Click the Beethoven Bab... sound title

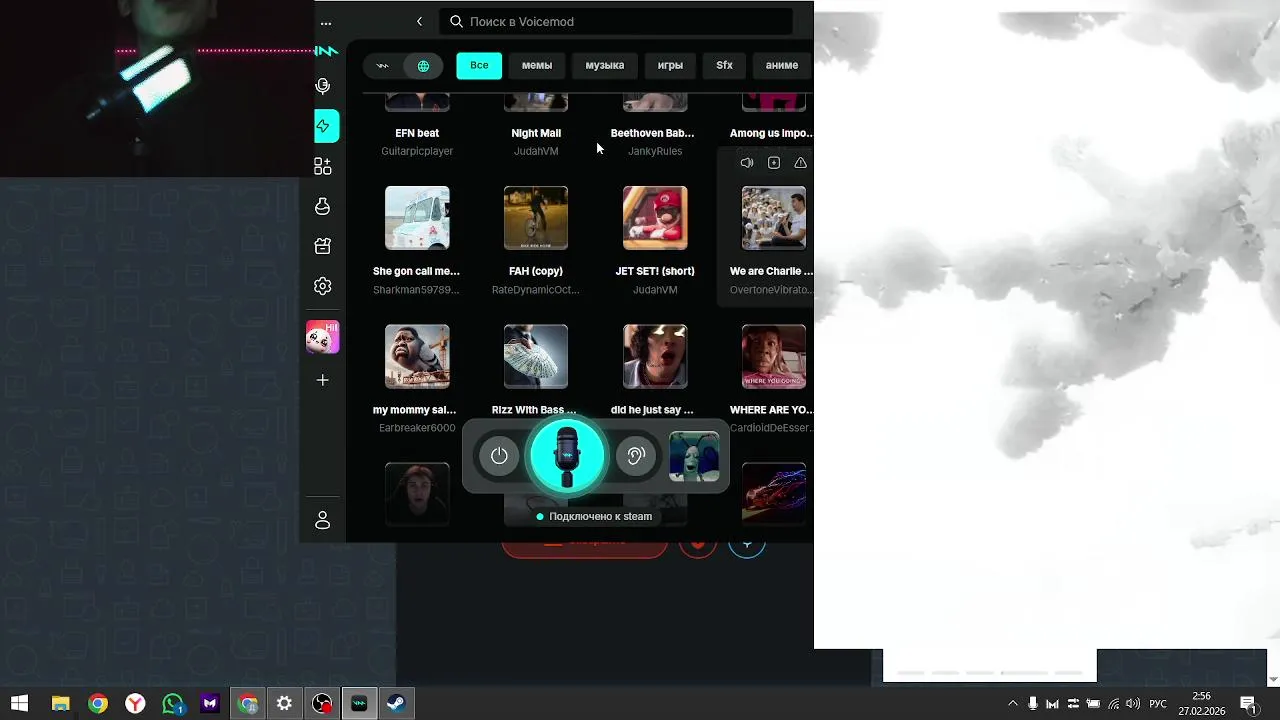(652, 133)
